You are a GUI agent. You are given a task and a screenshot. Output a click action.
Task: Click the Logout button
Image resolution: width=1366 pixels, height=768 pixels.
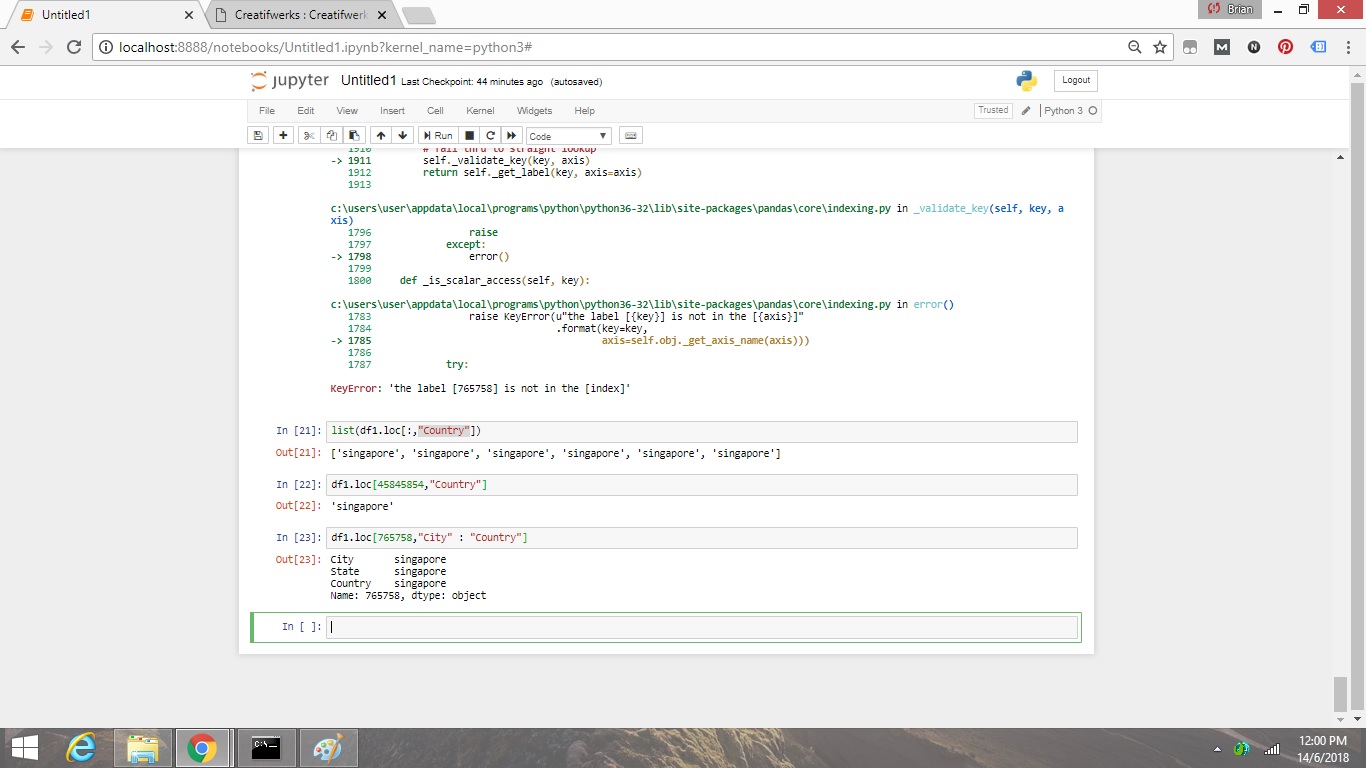pyautogui.click(x=1076, y=80)
